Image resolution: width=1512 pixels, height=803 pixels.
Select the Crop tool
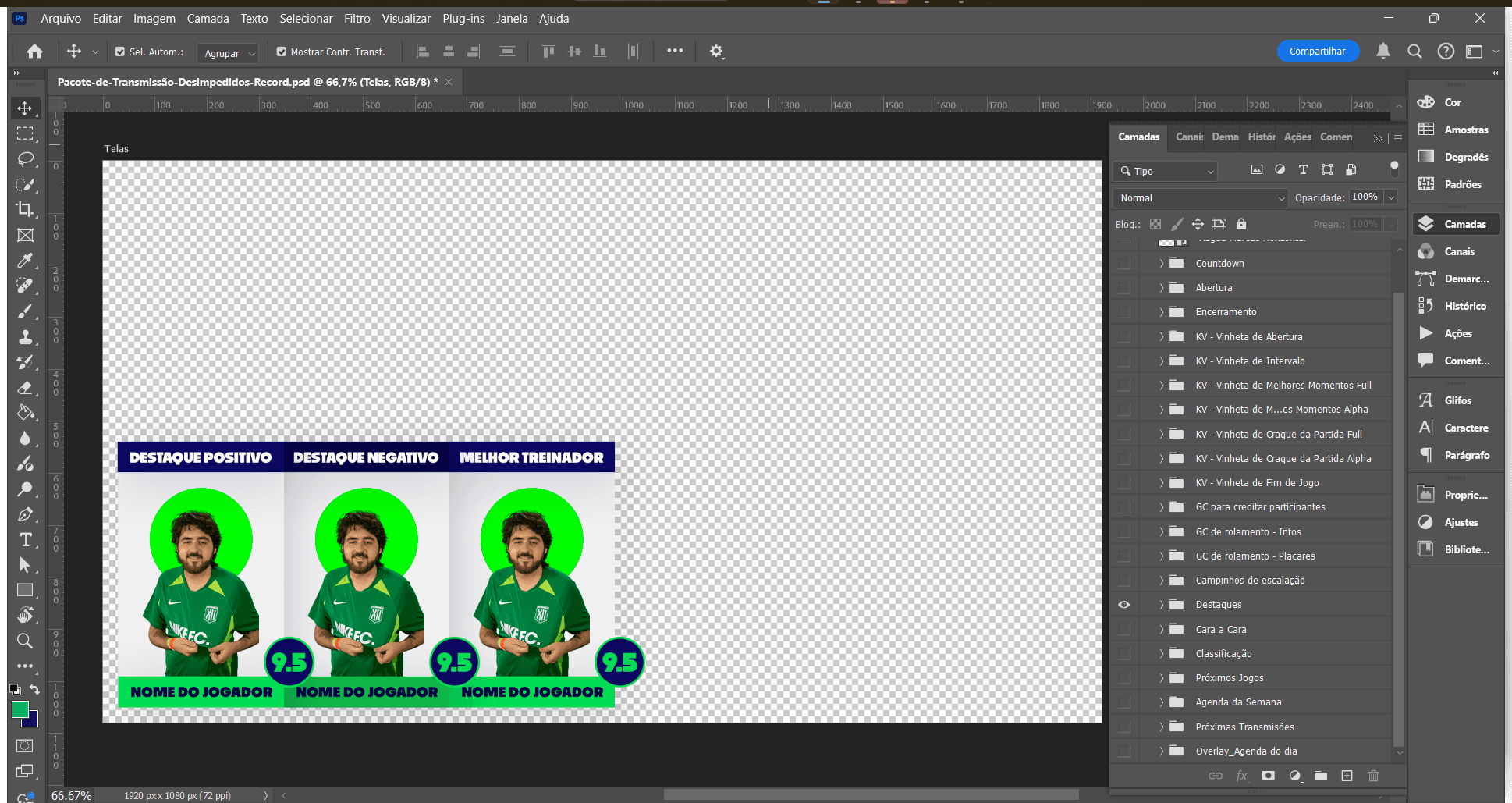coord(25,209)
